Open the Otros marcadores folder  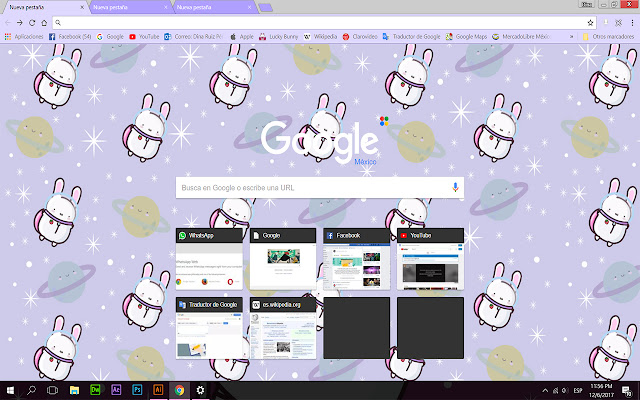click(609, 36)
